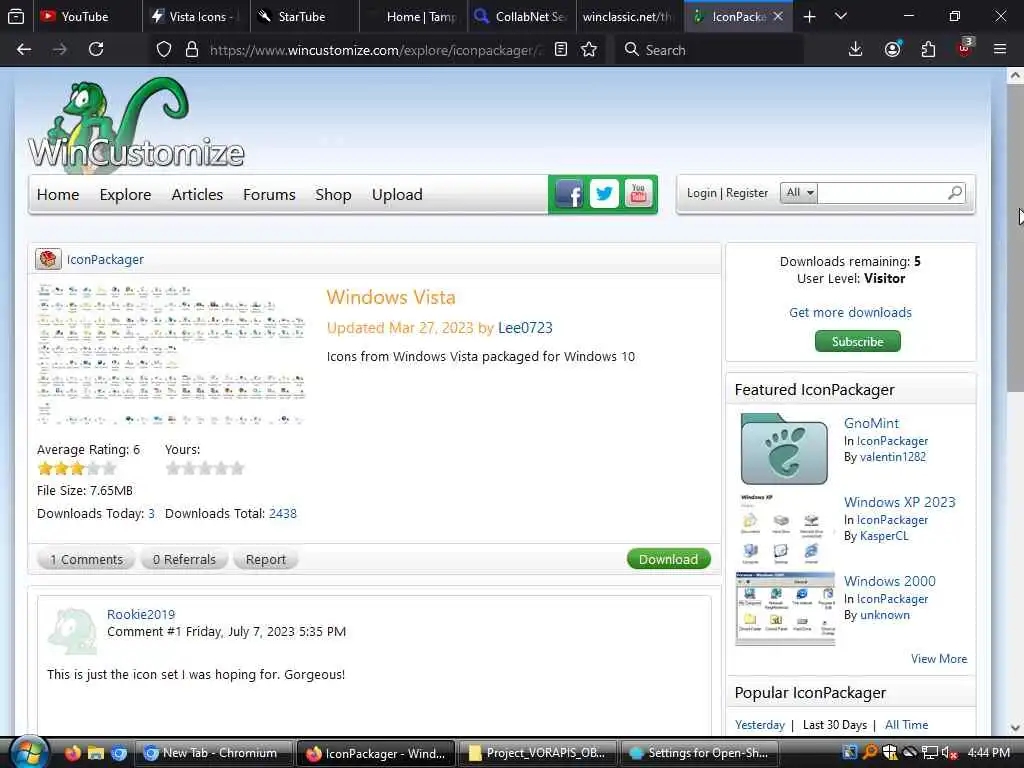
Task: Click the browser Search box
Action: point(709,50)
